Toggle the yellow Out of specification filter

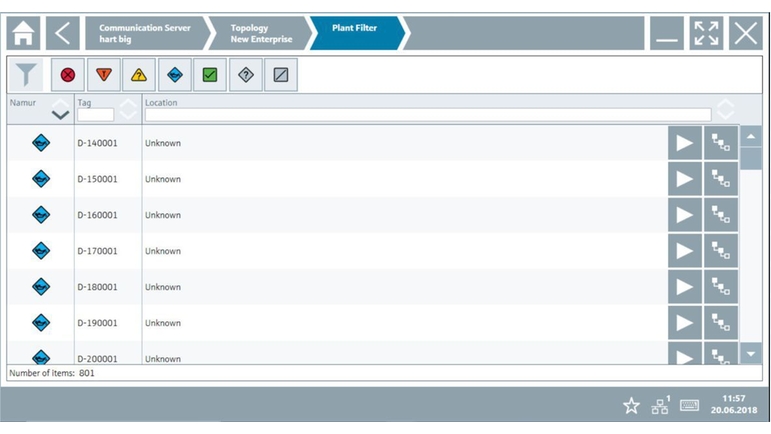pyautogui.click(x=139, y=75)
